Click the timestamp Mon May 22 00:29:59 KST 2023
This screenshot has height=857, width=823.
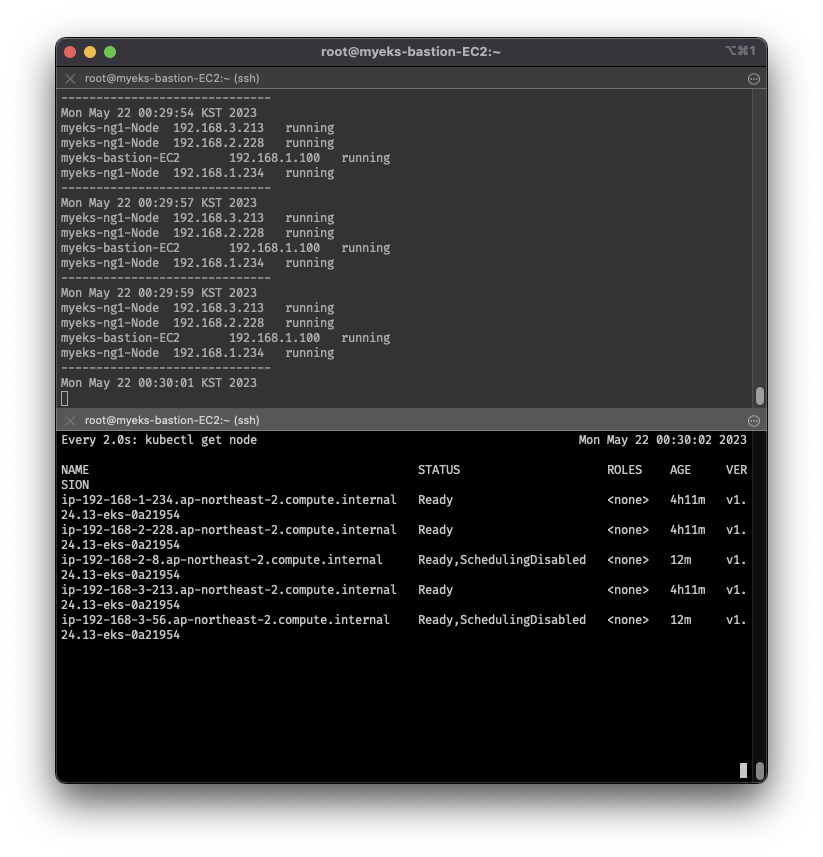pyautogui.click(x=158, y=293)
